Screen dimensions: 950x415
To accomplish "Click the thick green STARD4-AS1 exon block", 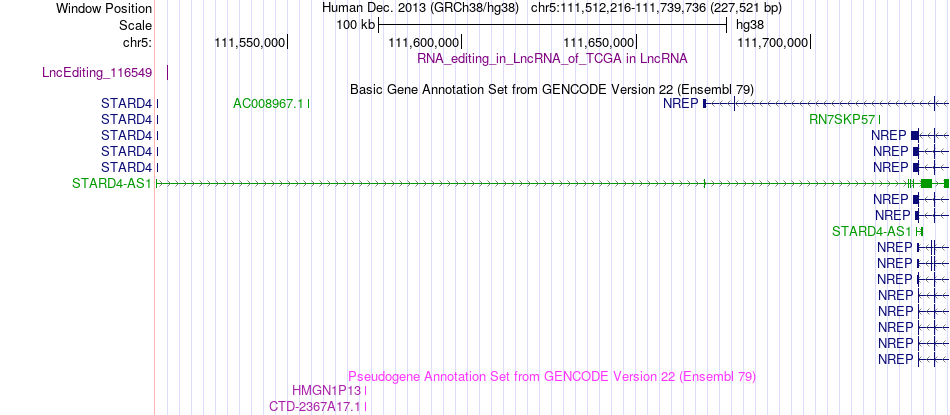I will [x=926, y=183].
